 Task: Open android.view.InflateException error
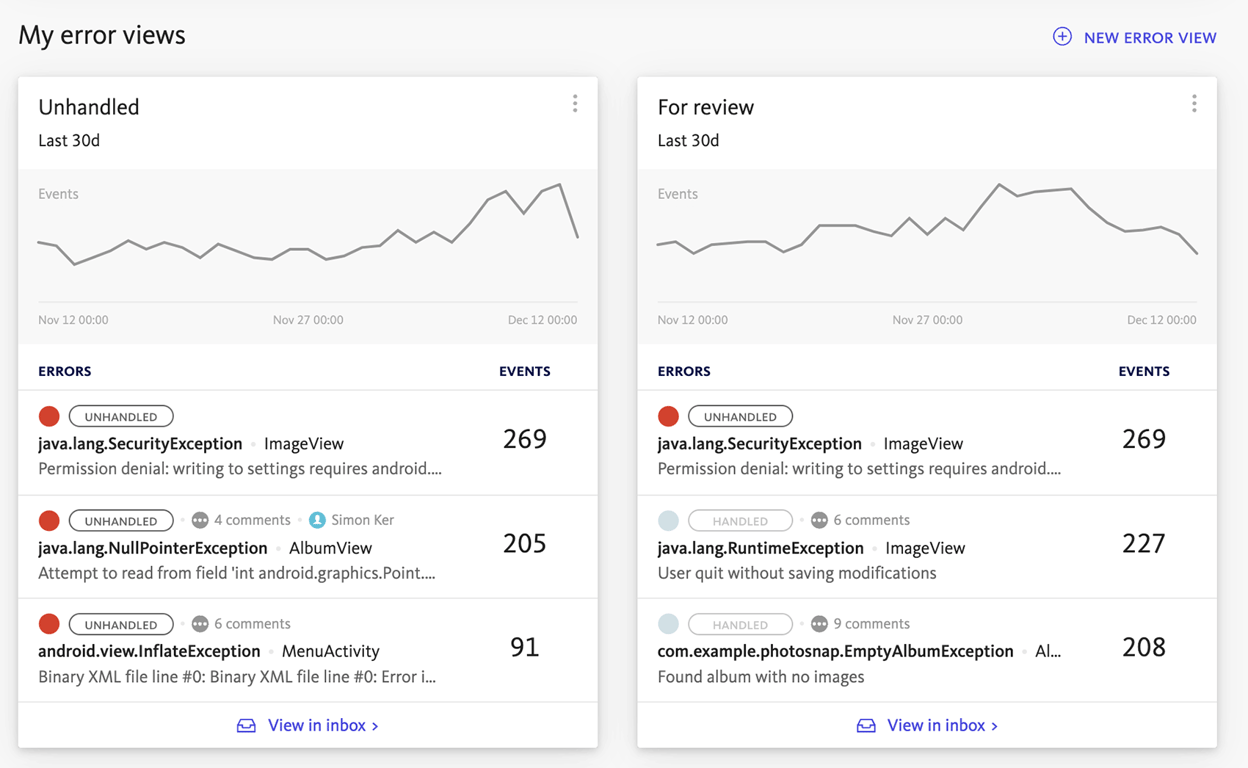149,651
